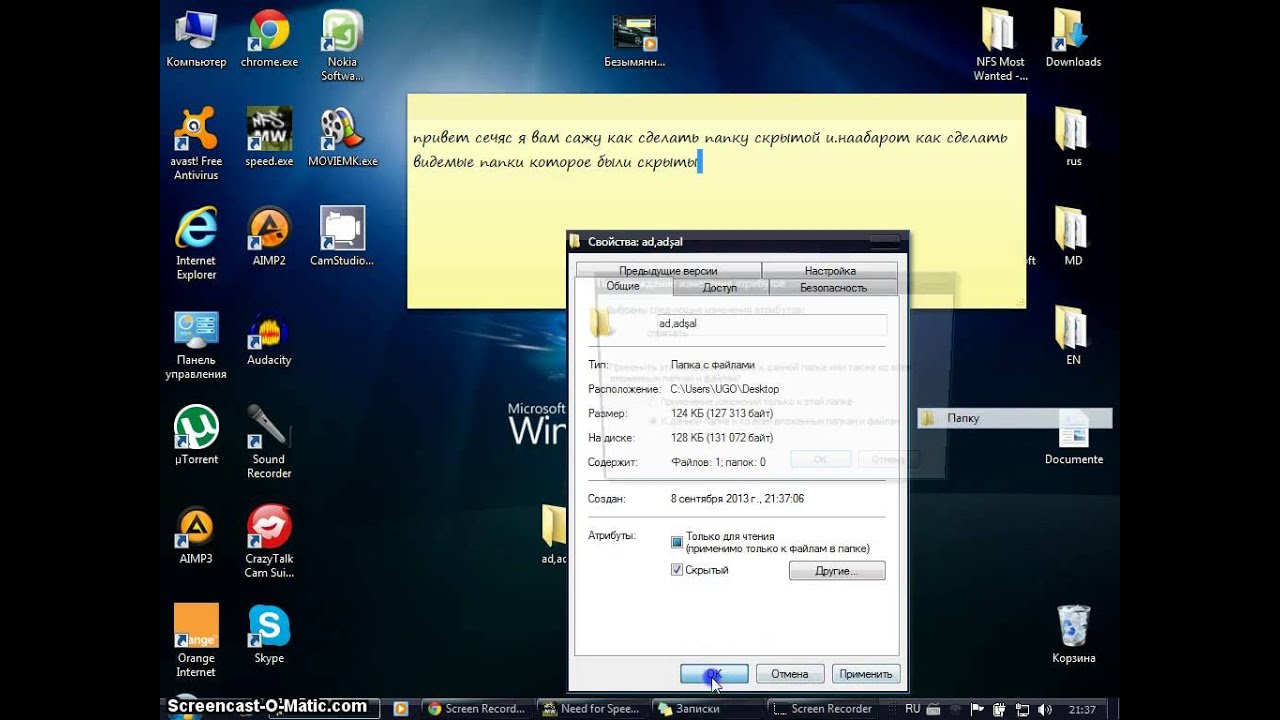This screenshot has width=1280, height=720.
Task: Open the network connection tray icon
Action: coord(1022,709)
